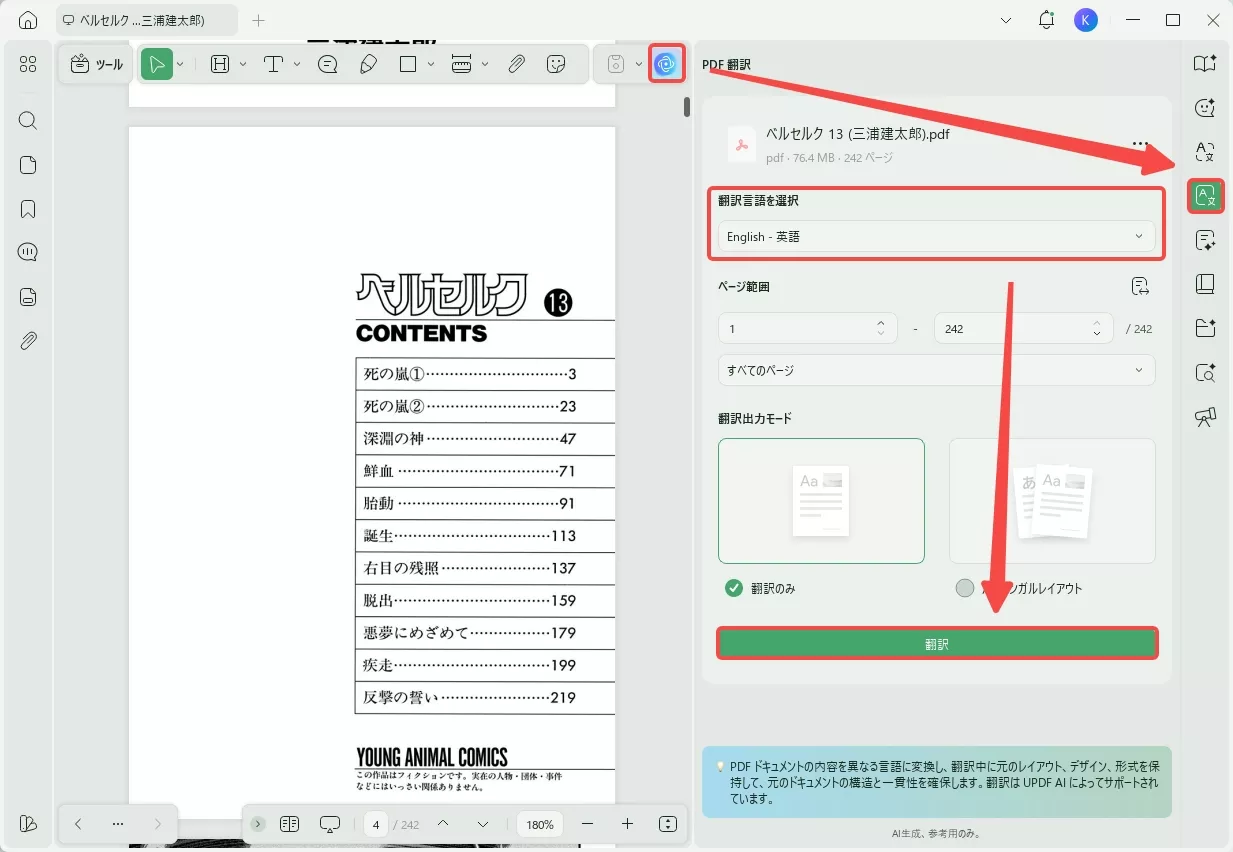Open the notifications bell icon
This screenshot has width=1233, height=852.
pos(1046,20)
